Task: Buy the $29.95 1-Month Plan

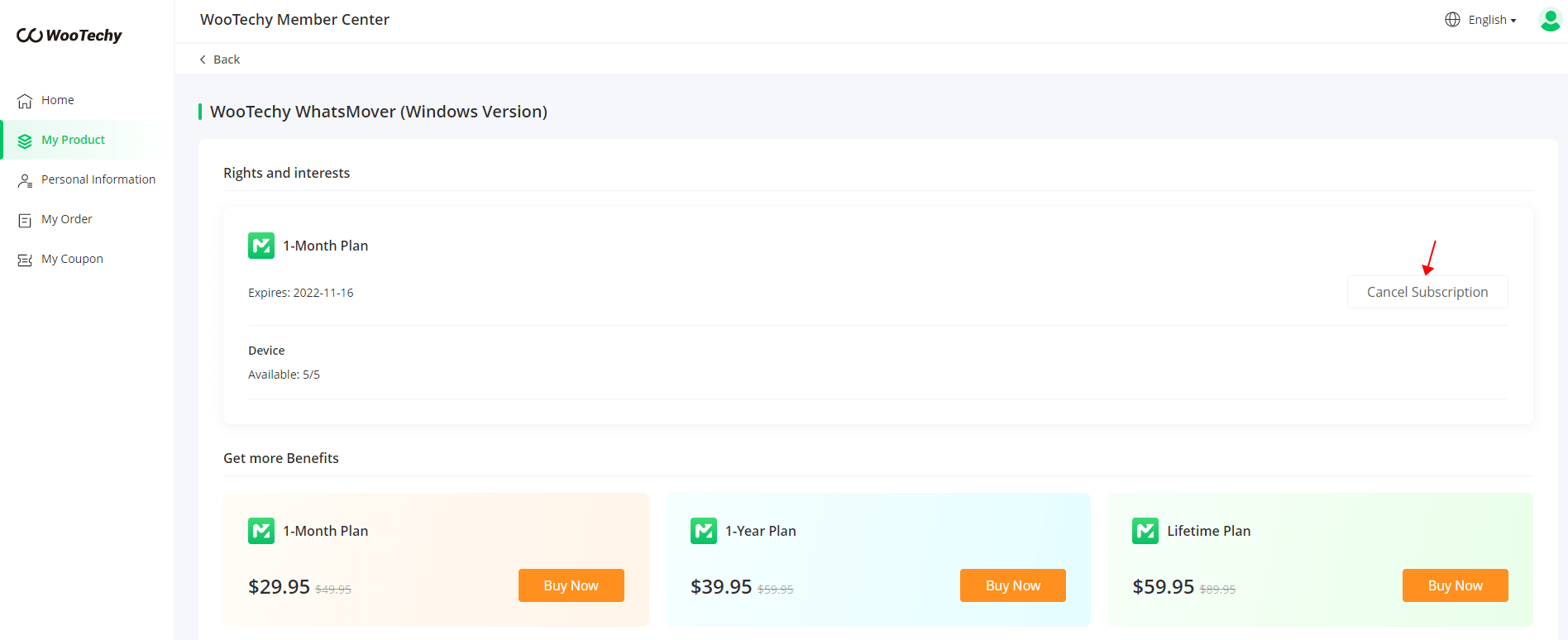Action: tap(571, 585)
